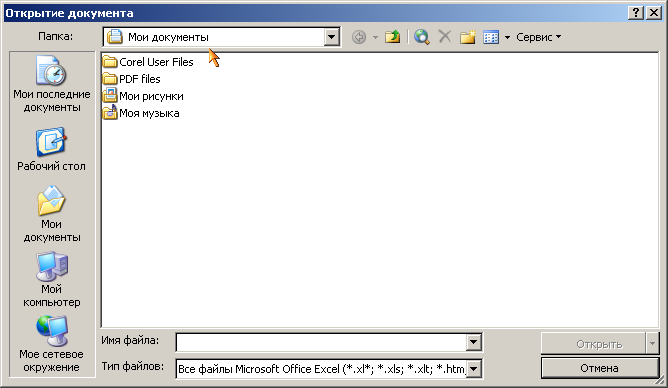Click the Открыть button

[x=593, y=344]
